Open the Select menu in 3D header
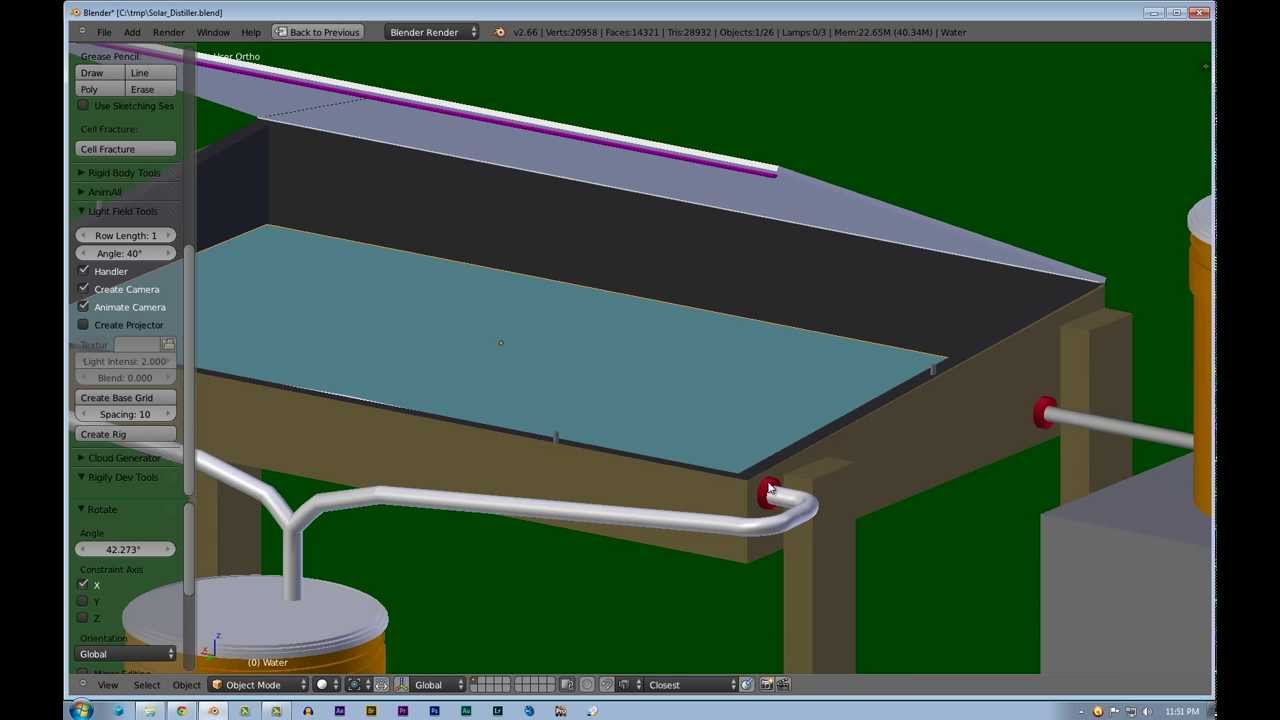This screenshot has height=720, width=1280. pyautogui.click(x=147, y=685)
